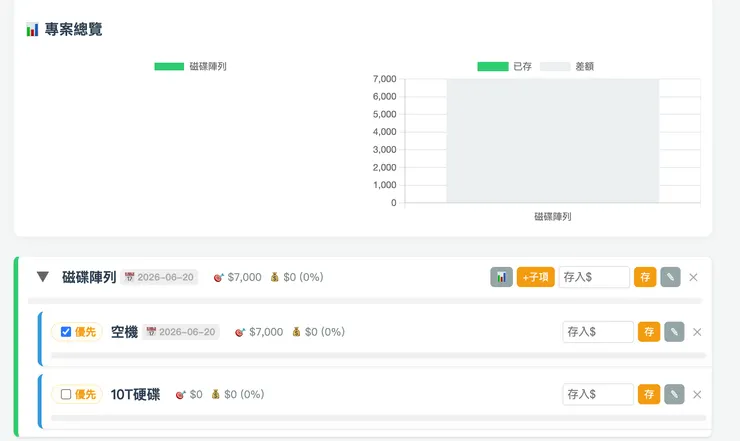The width and height of the screenshot is (740, 441).
Task: Click calendar date badge on 磁碟陣列
Action: 160,277
